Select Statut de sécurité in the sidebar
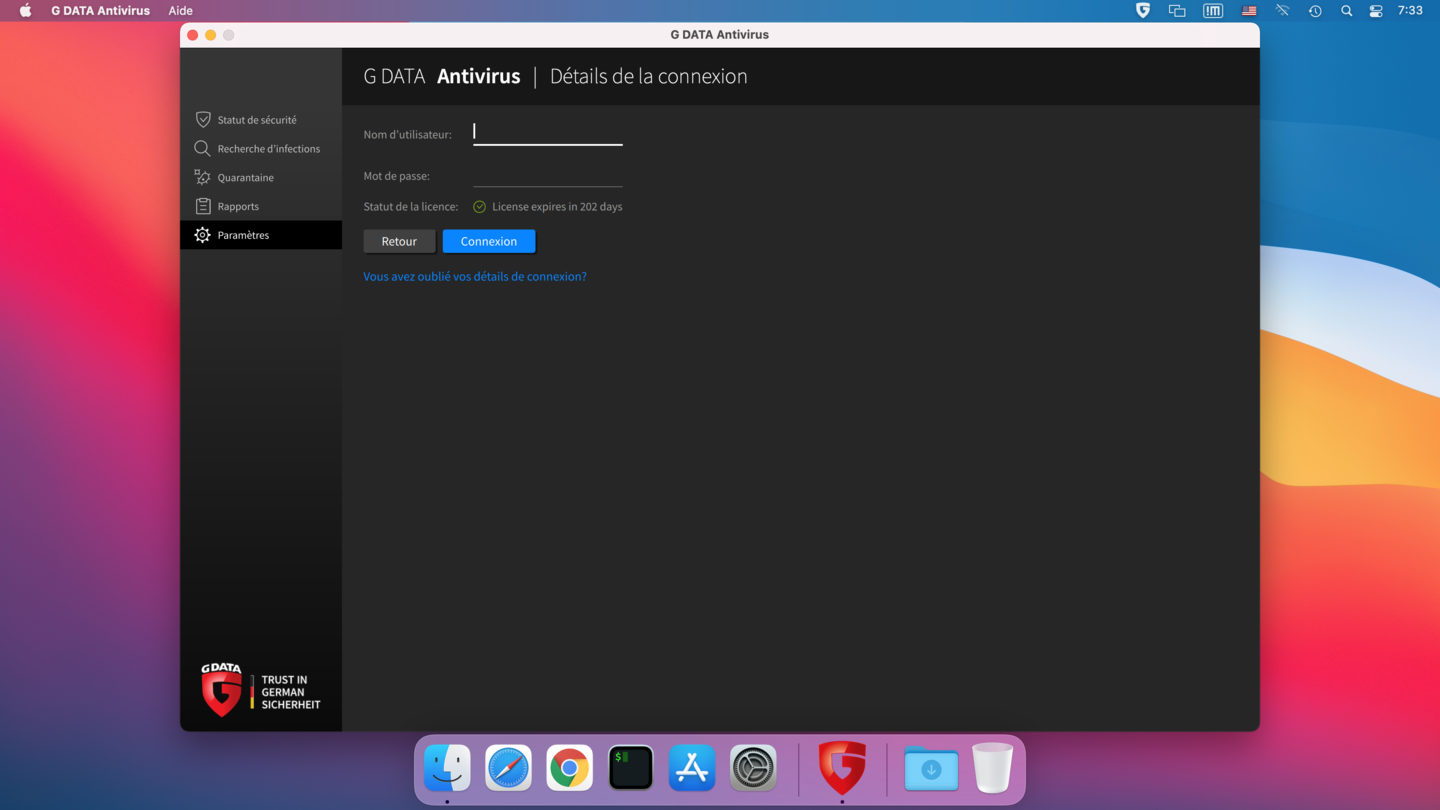 coord(261,120)
